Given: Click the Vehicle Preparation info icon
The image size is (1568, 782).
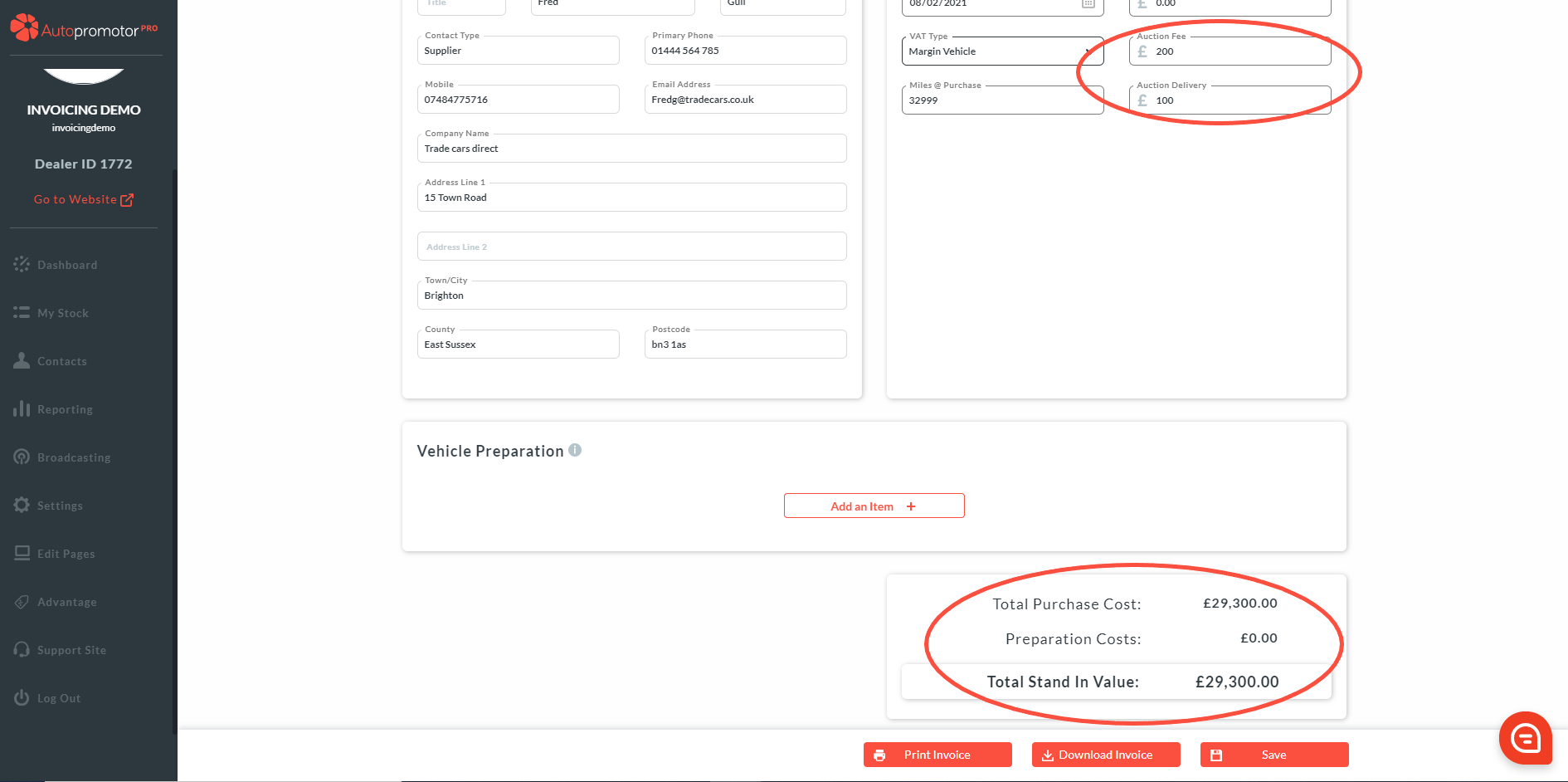Looking at the screenshot, I should point(575,450).
